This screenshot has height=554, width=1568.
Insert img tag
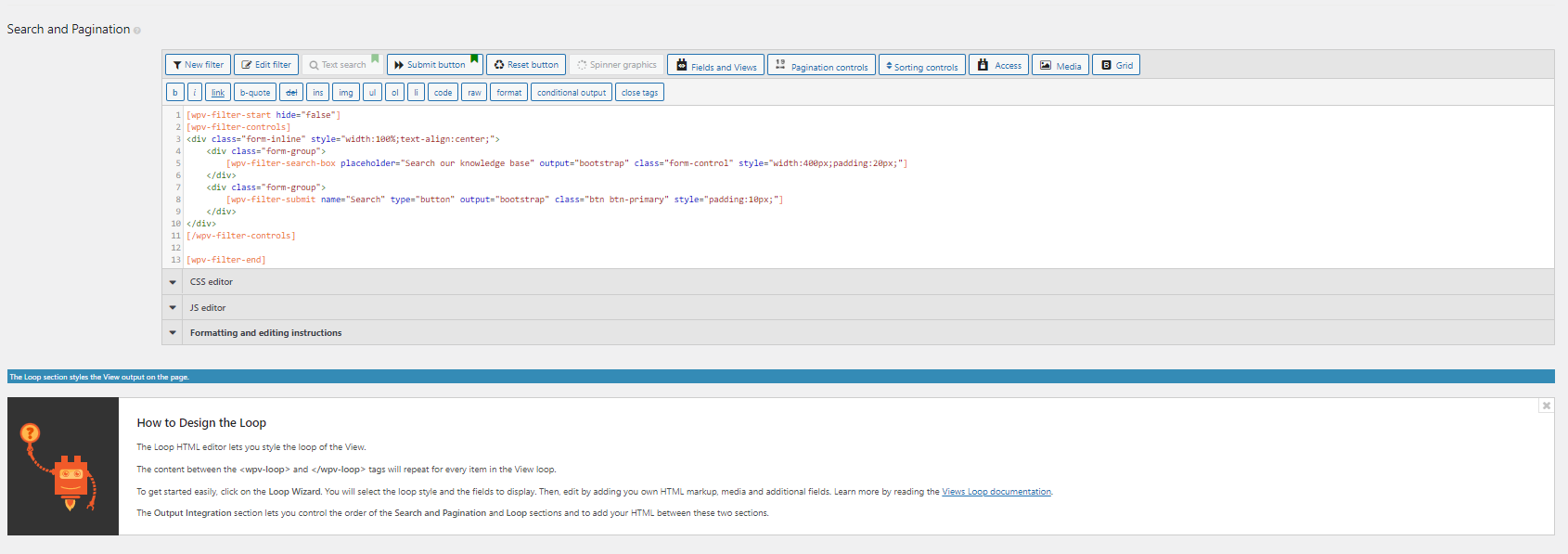[346, 93]
